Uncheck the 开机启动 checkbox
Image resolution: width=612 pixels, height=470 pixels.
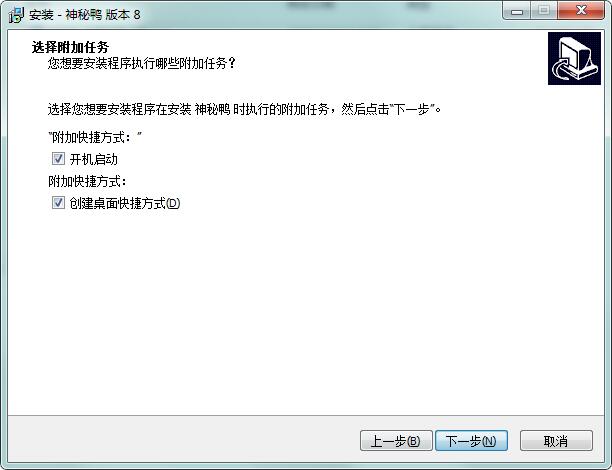click(x=58, y=159)
